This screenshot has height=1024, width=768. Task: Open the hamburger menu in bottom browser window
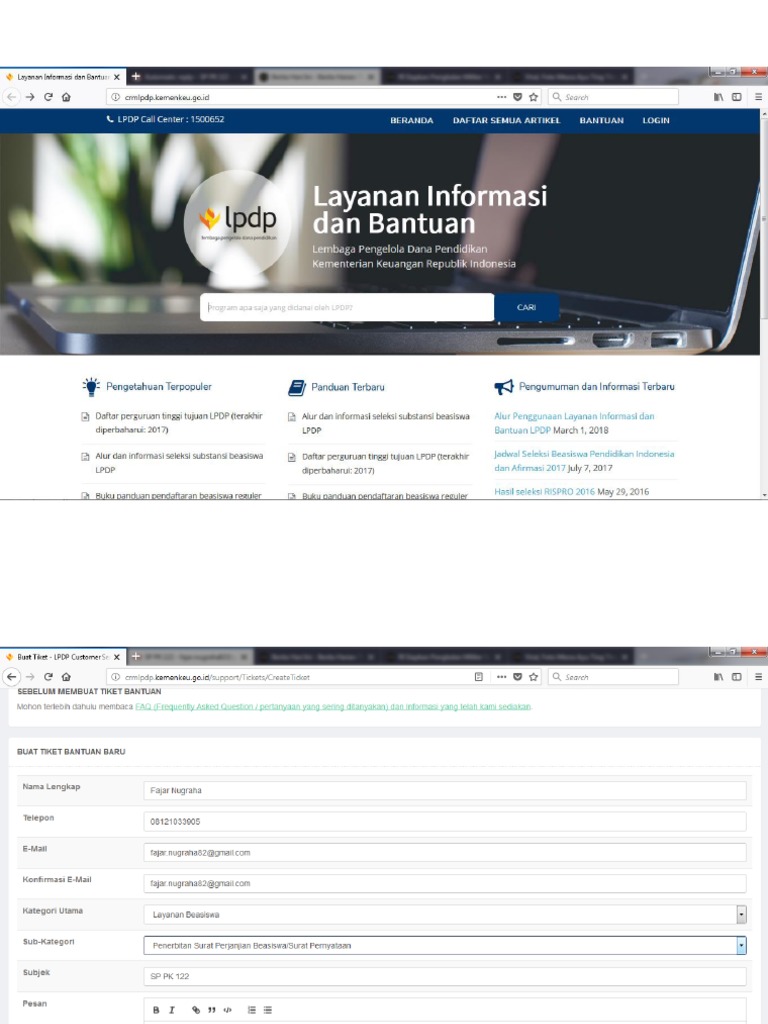(x=758, y=677)
